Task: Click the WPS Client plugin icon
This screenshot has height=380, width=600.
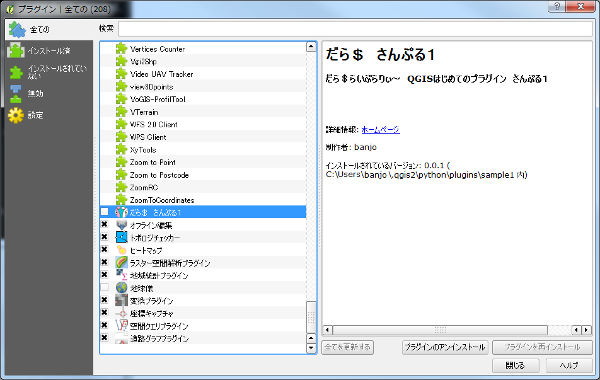Action: (121, 137)
